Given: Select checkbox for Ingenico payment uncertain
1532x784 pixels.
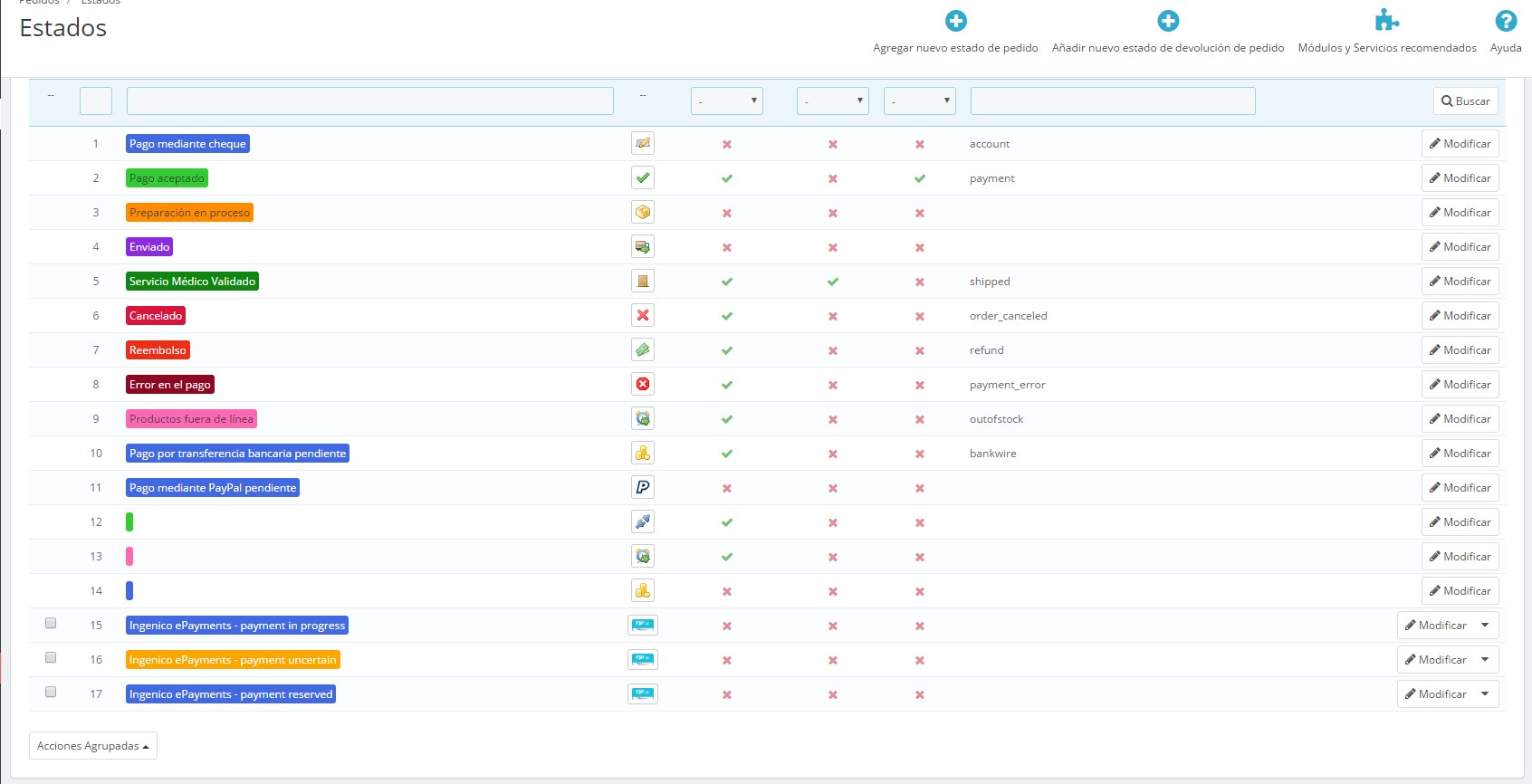Looking at the screenshot, I should coord(51,657).
